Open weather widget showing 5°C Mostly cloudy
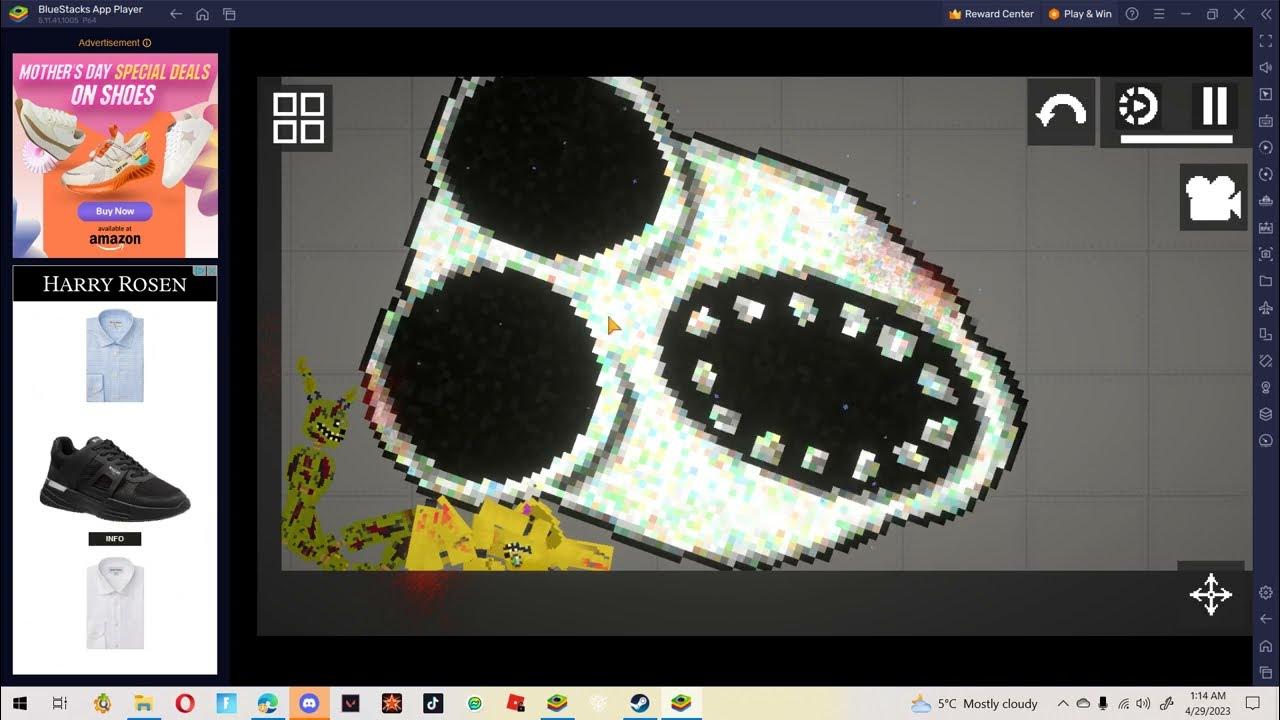 click(x=974, y=703)
